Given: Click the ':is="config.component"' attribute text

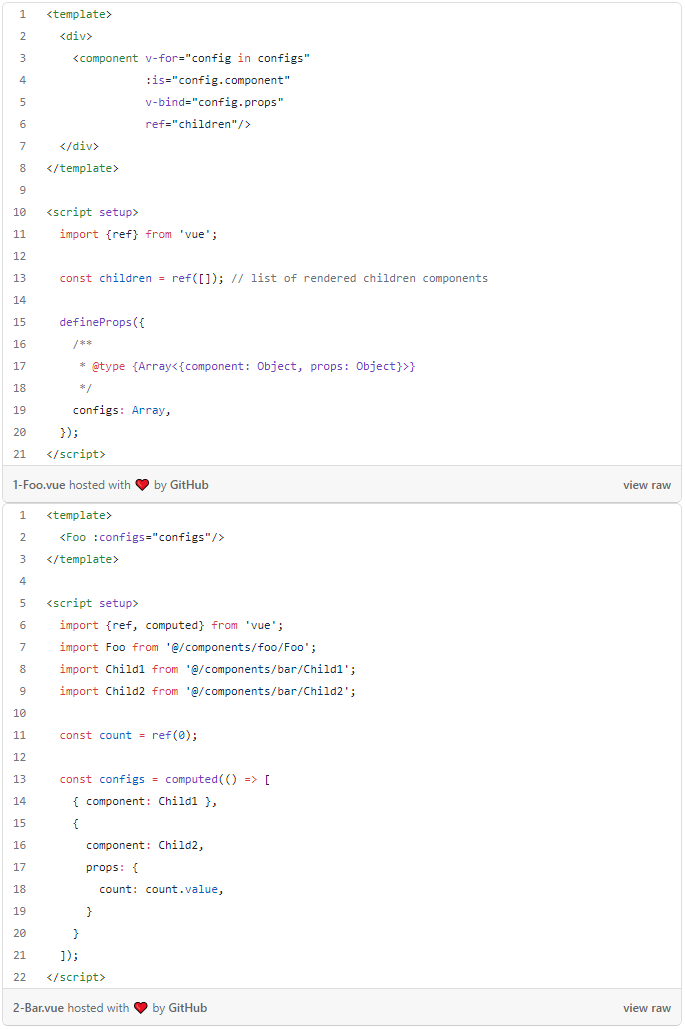Looking at the screenshot, I should click(x=218, y=80).
